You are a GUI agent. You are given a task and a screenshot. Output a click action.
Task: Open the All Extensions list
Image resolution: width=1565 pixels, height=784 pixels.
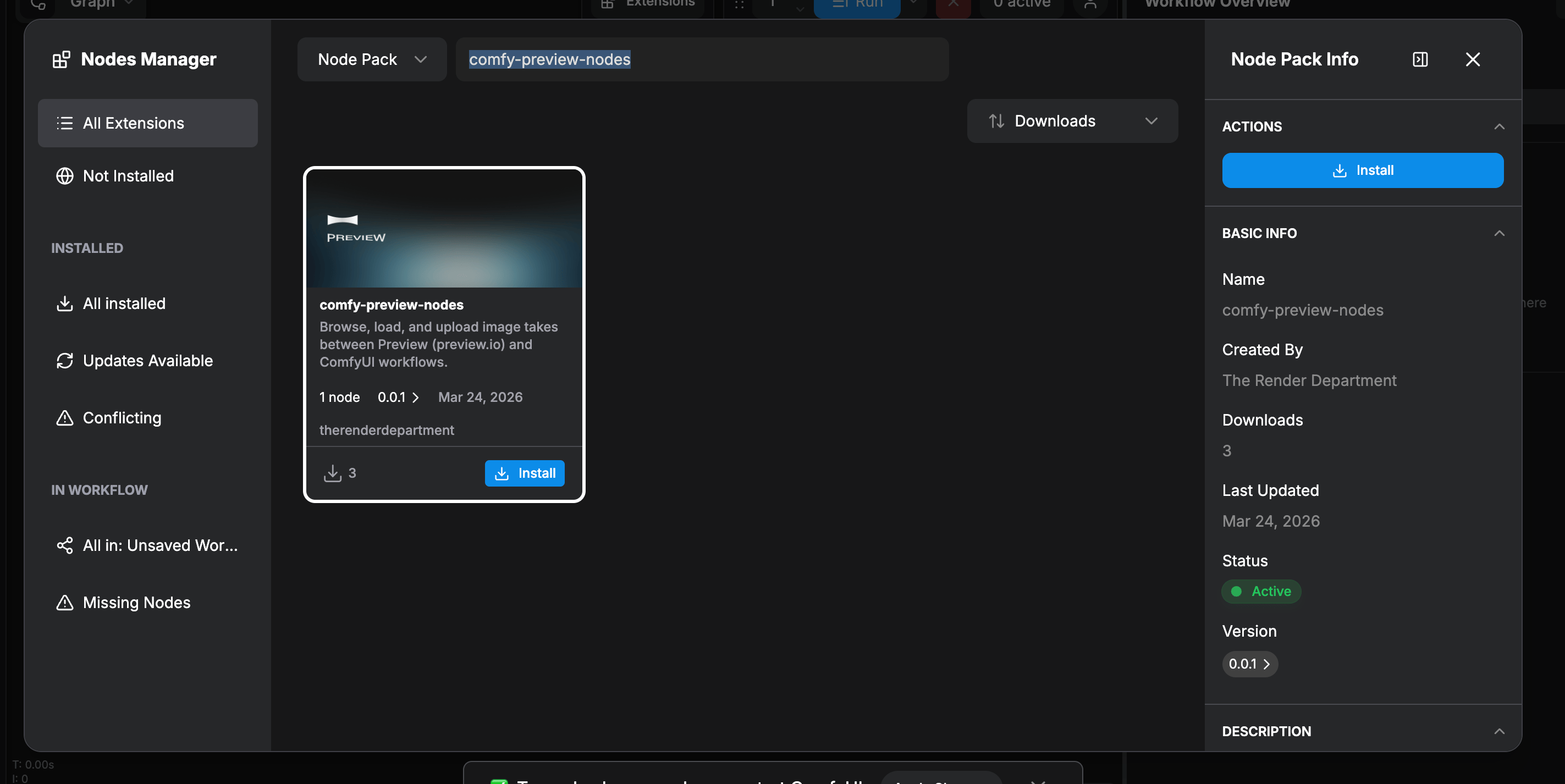point(147,123)
